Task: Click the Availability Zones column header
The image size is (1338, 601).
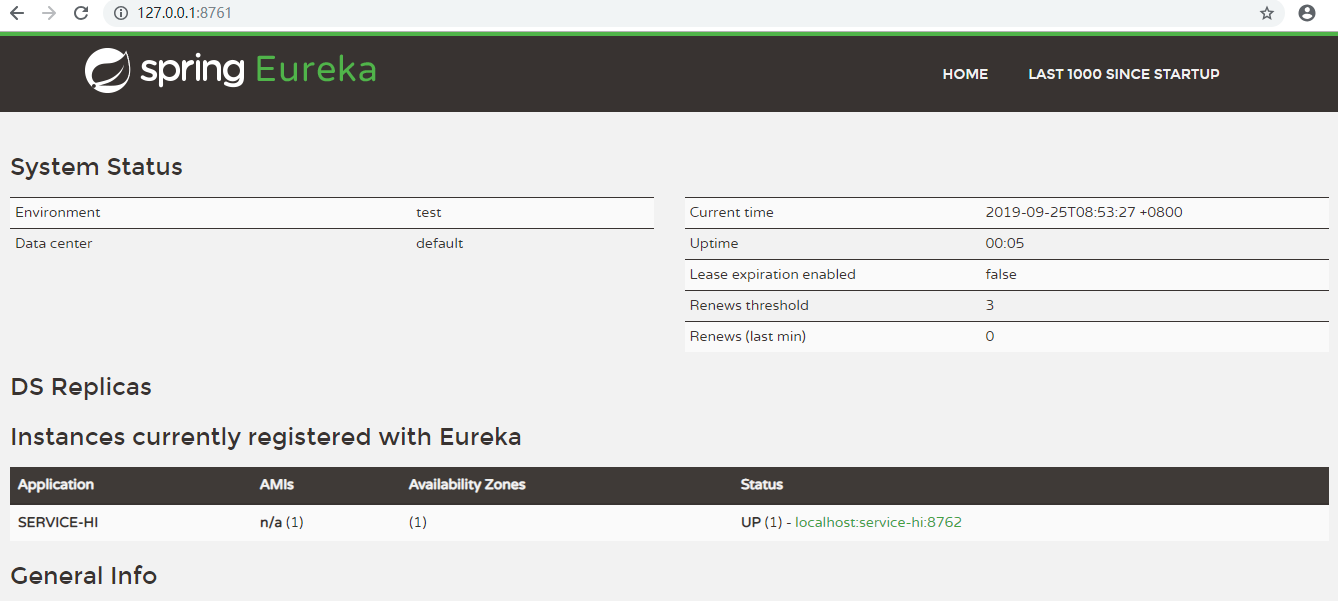Action: [x=467, y=485]
